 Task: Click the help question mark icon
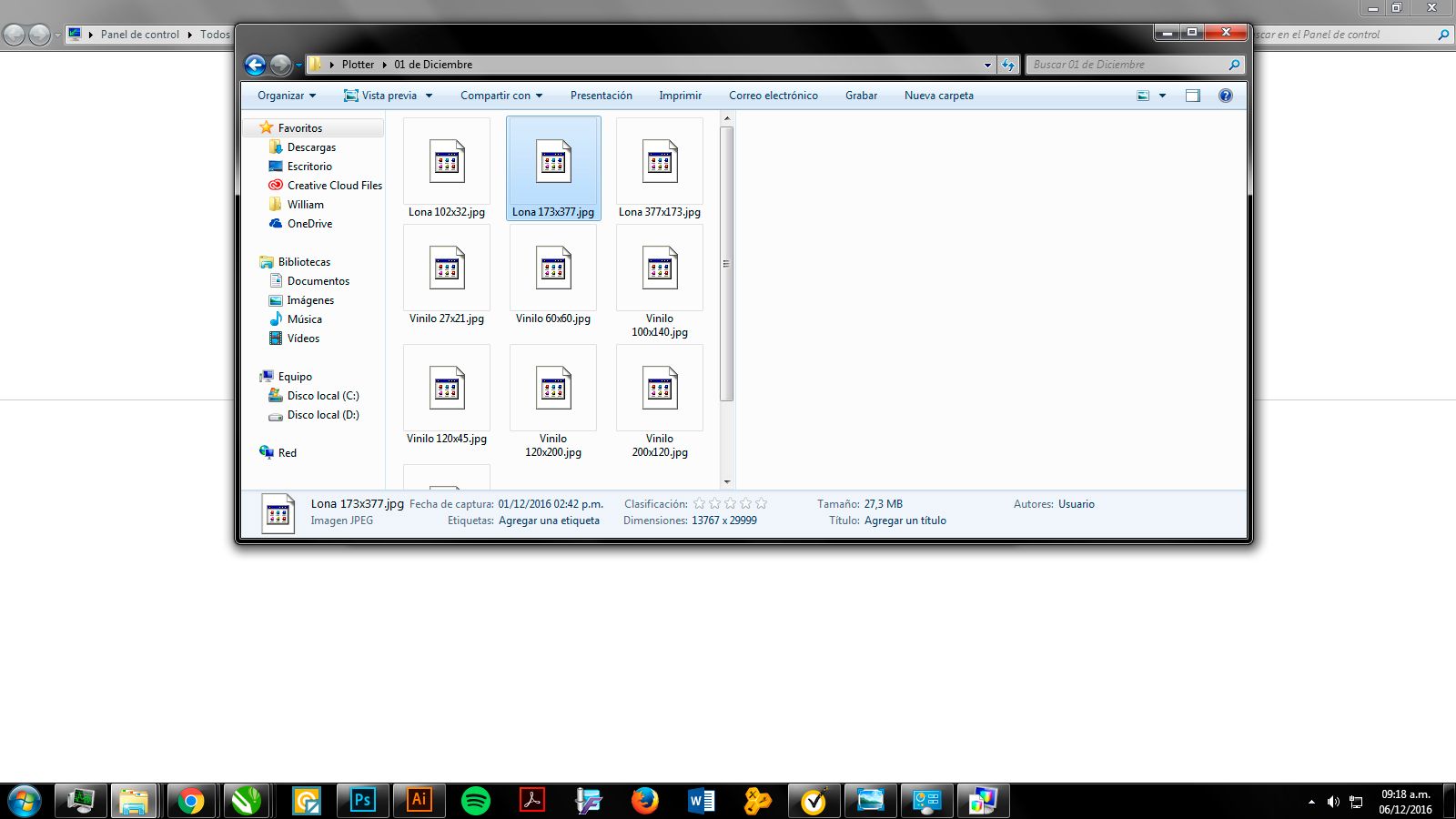click(x=1226, y=96)
